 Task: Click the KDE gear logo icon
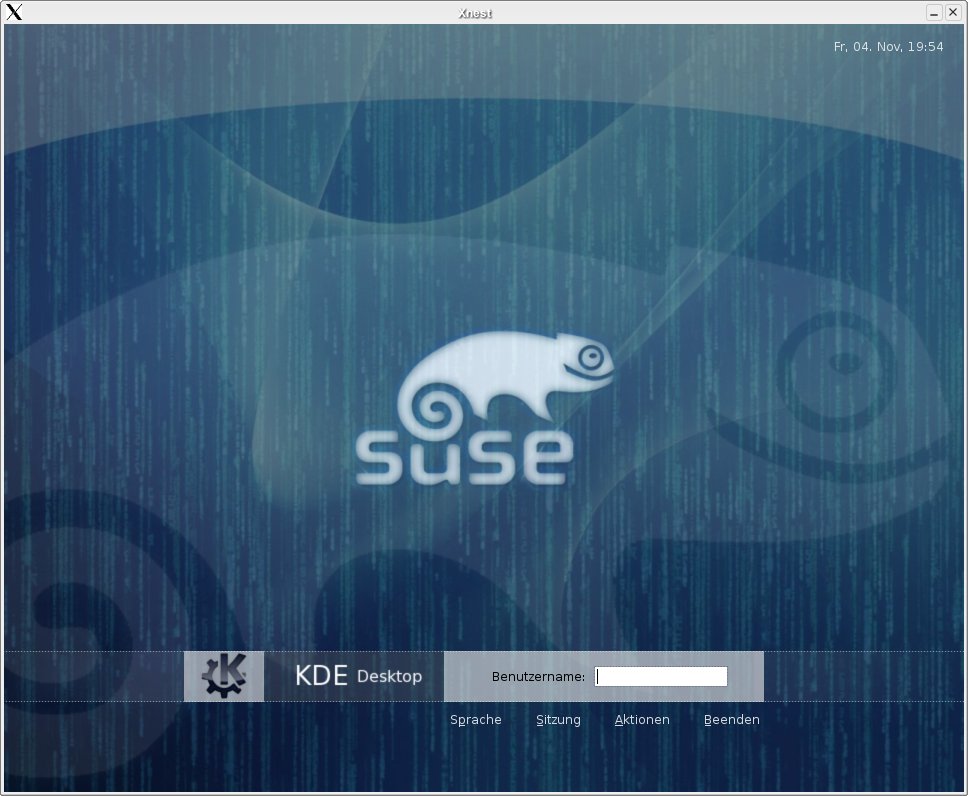pyautogui.click(x=223, y=676)
